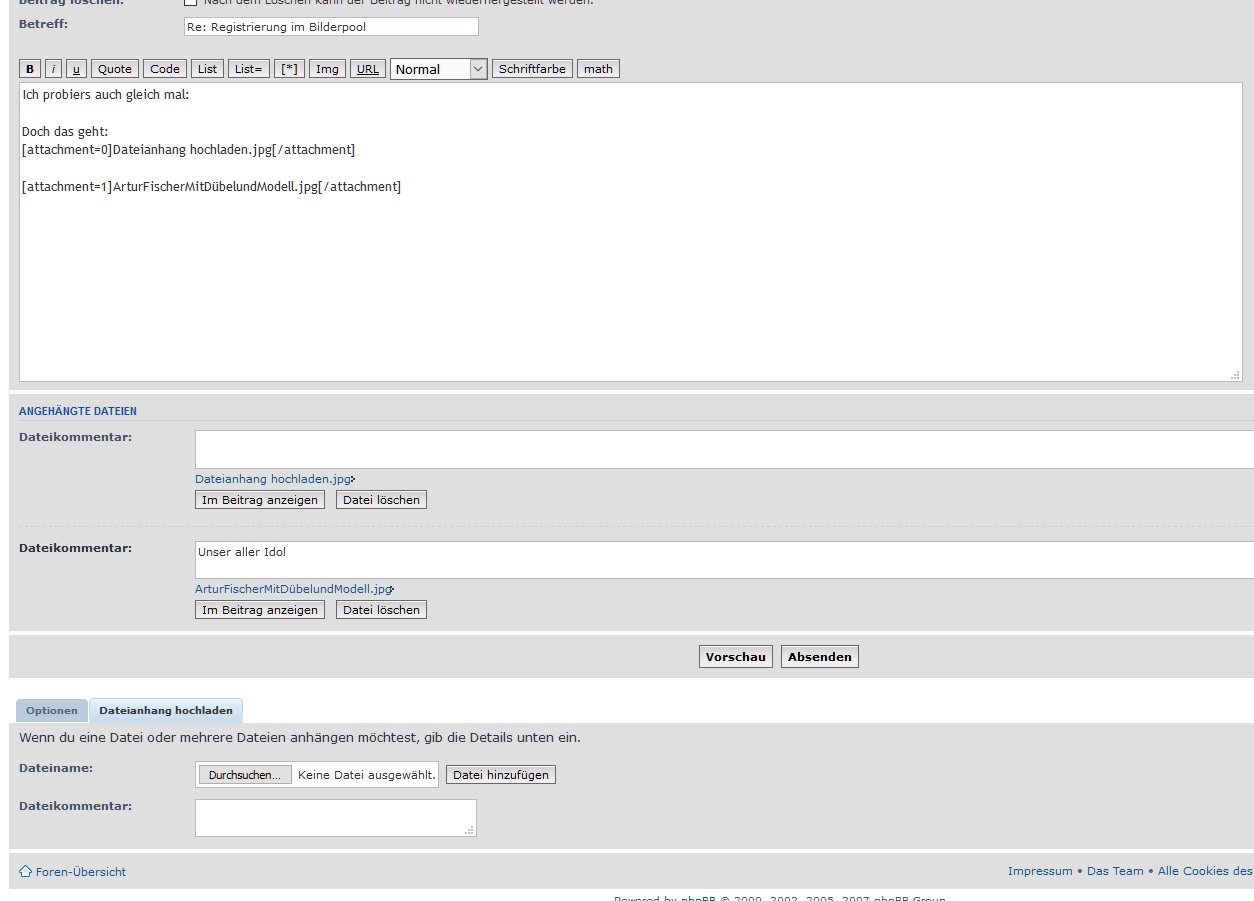Viewport: 1254px width, 901px height.
Task: Click the Img BBCode button
Action: click(327, 69)
